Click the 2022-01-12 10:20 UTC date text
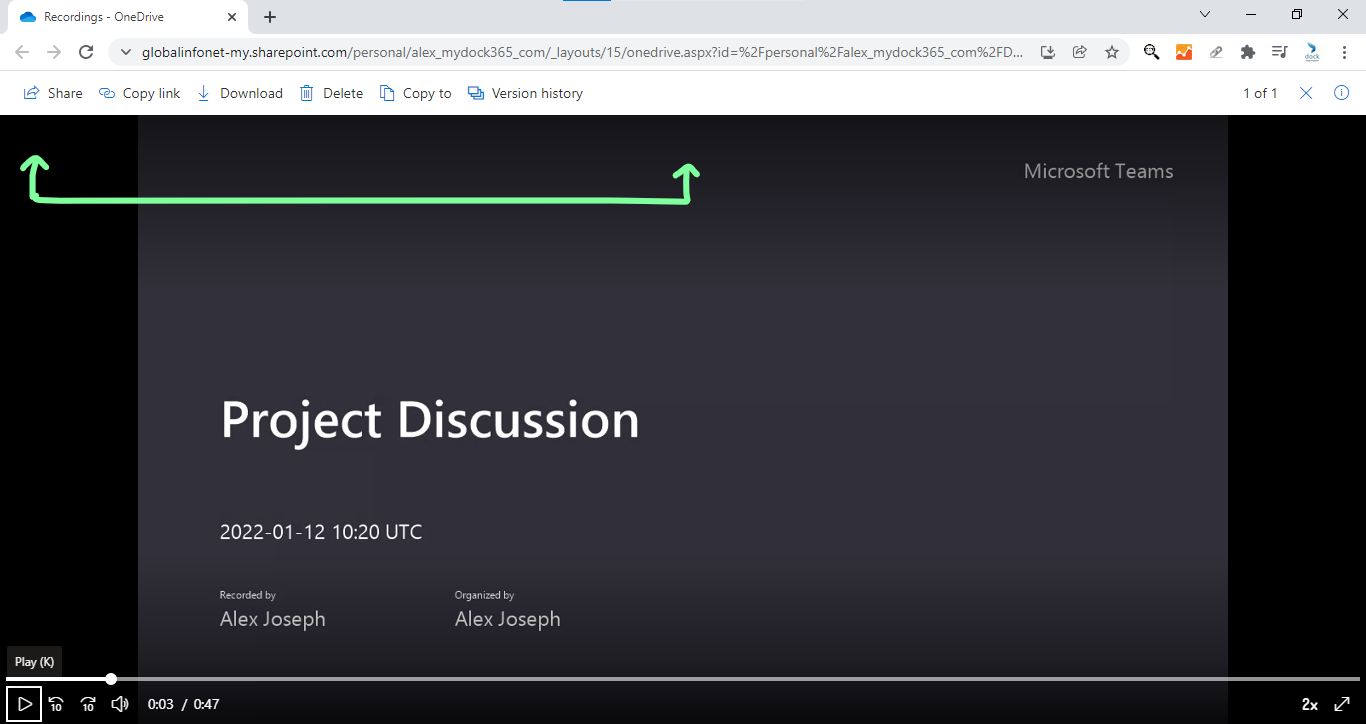The width and height of the screenshot is (1366, 724). click(x=321, y=532)
